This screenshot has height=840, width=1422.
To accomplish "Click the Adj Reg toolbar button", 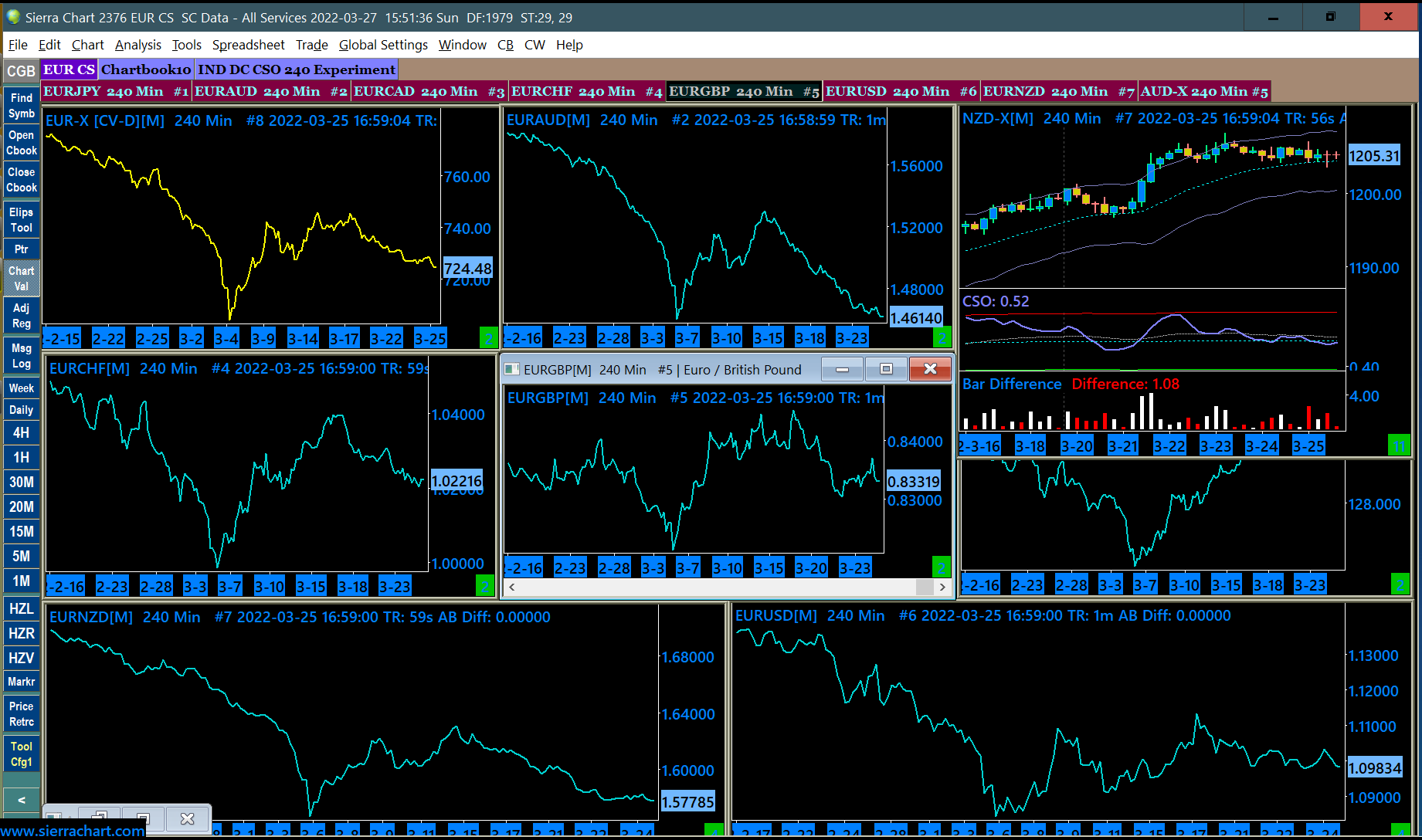I will click(22, 316).
